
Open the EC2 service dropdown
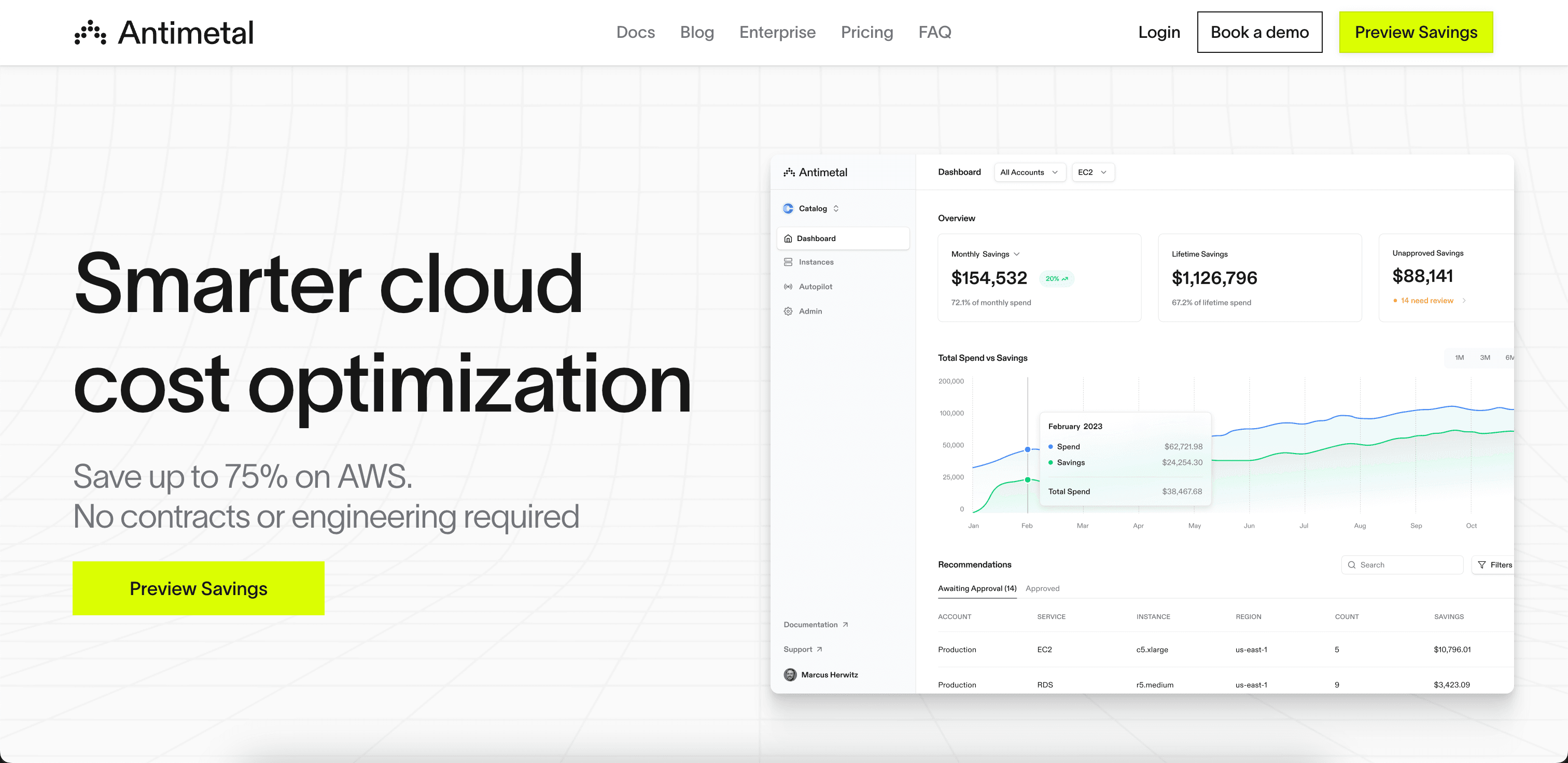(1093, 172)
